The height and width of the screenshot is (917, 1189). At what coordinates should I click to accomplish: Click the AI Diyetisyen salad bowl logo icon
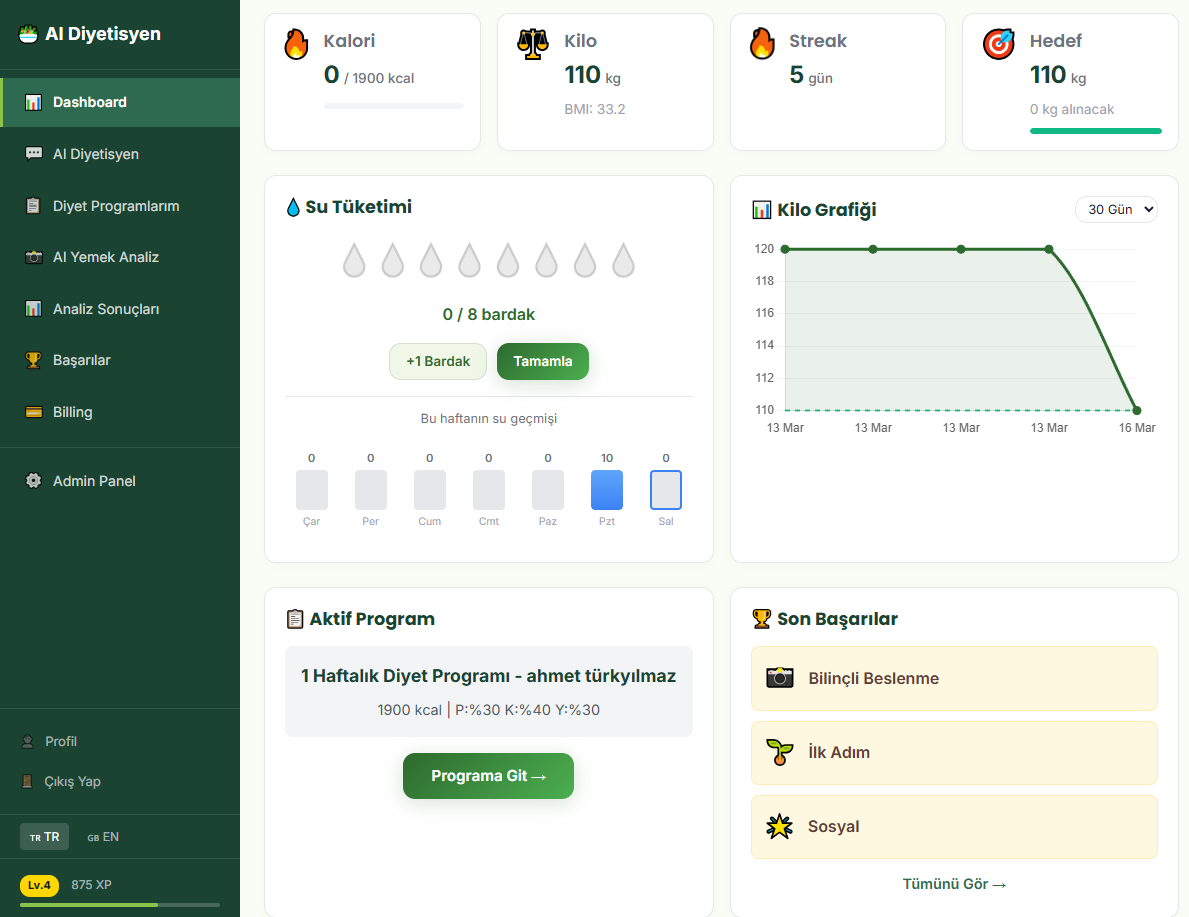[28, 34]
